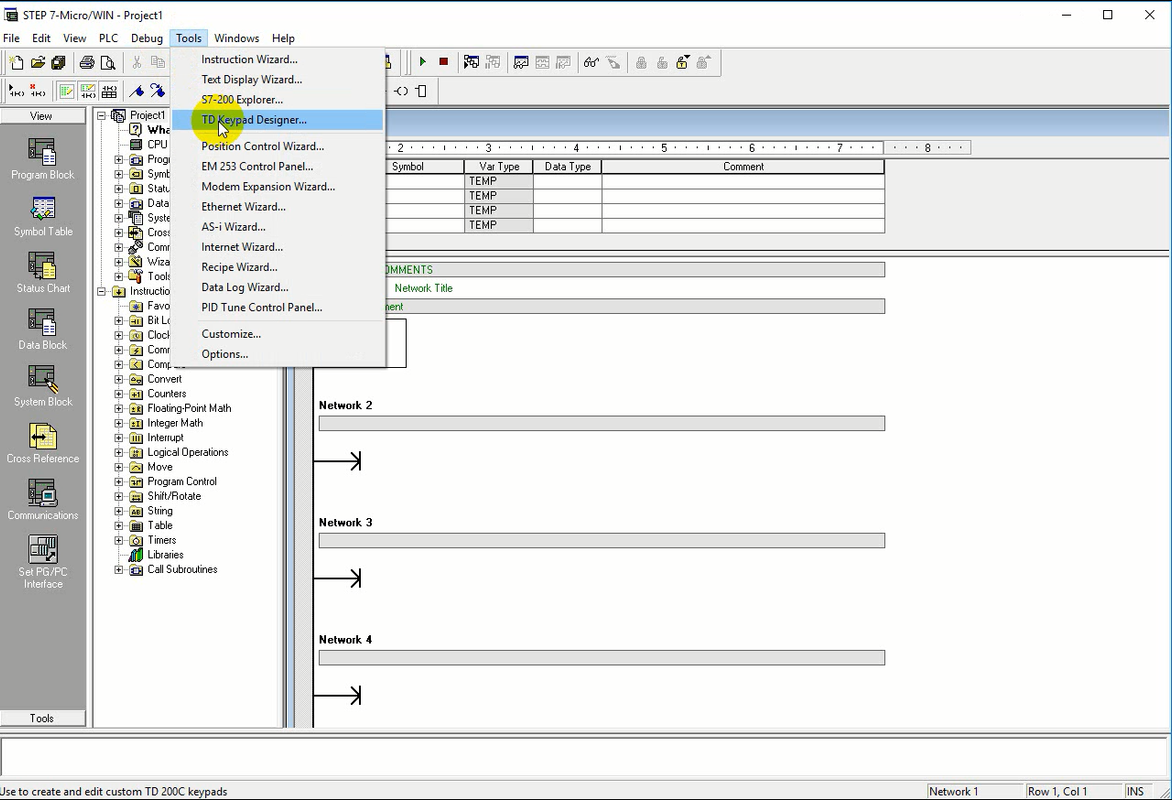Open the Debug menu
Viewport: 1172px width, 800px height.
click(146, 38)
